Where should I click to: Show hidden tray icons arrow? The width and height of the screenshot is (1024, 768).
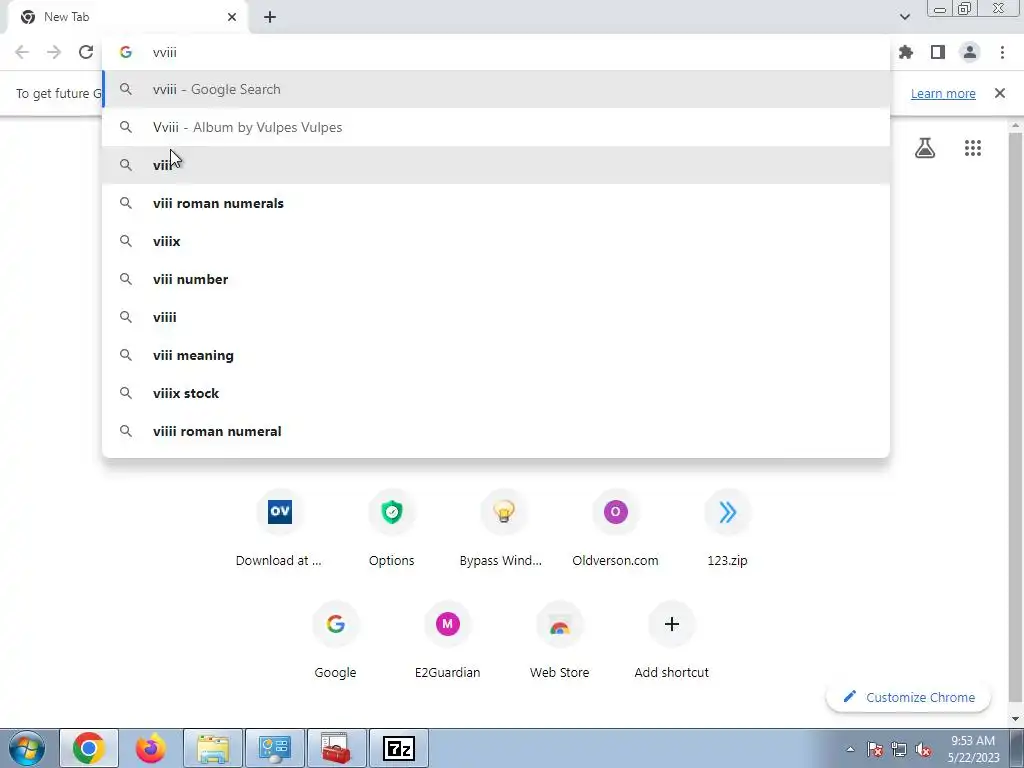click(x=850, y=749)
